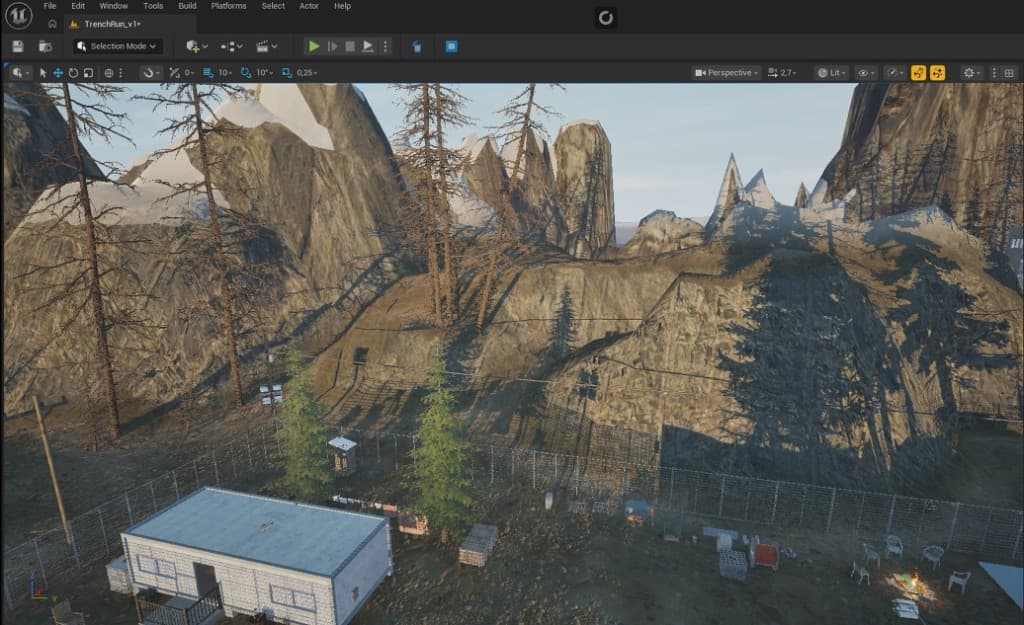Open grid snap size 10 dropdown
1024x625 pixels.
coord(225,72)
